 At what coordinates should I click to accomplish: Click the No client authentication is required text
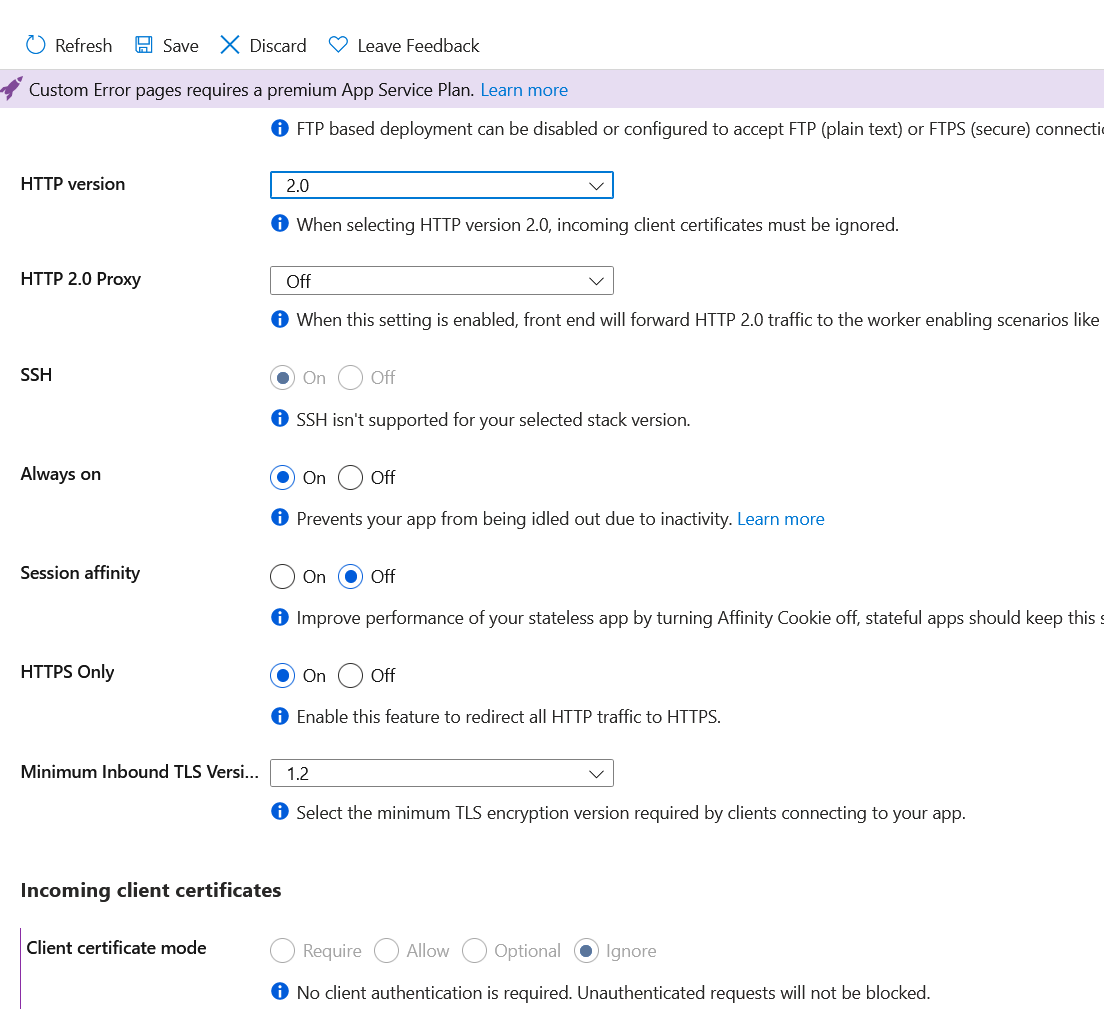[x=613, y=992]
